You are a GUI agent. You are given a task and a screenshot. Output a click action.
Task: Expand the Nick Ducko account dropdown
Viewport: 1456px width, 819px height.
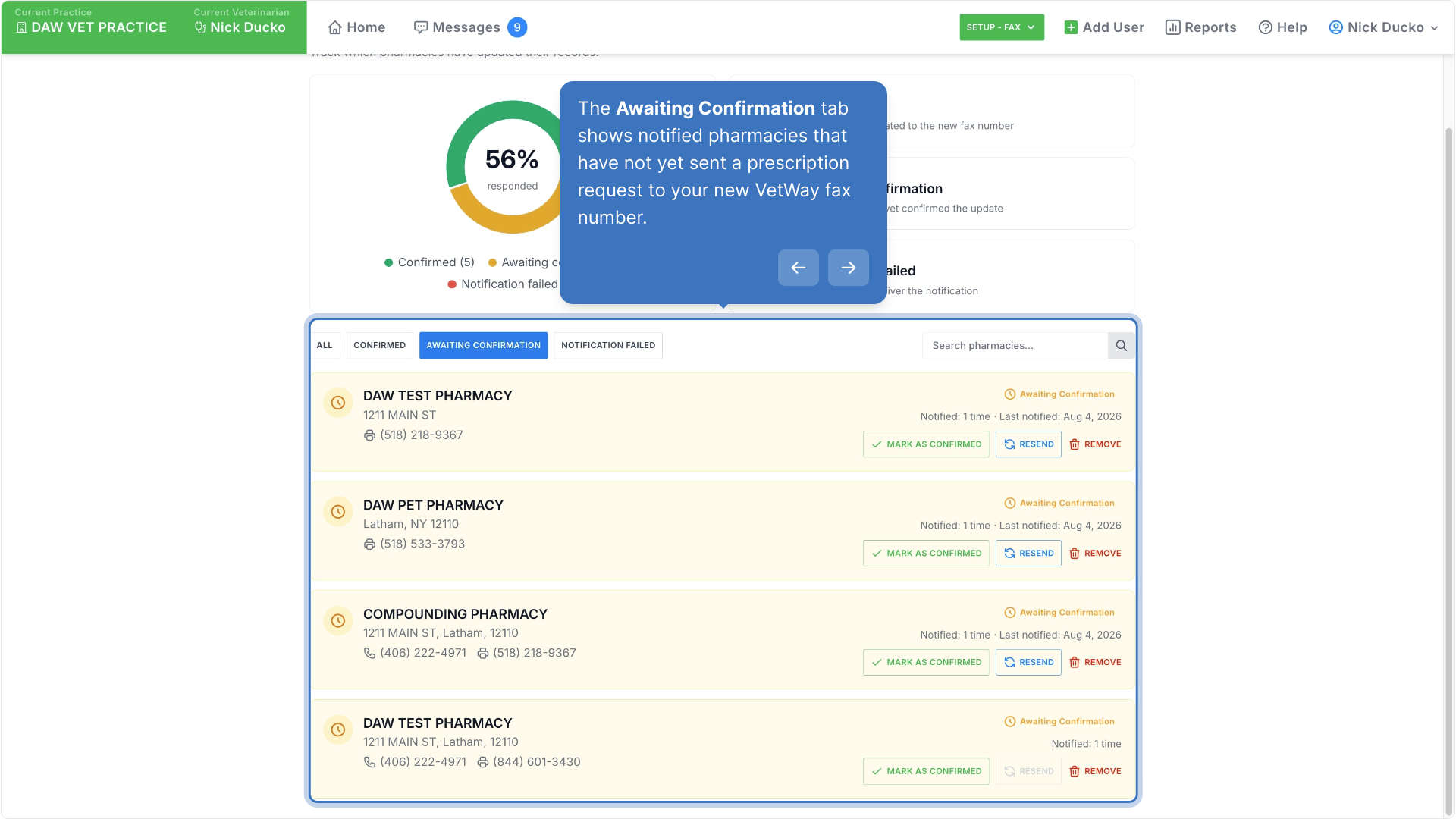click(x=1383, y=27)
